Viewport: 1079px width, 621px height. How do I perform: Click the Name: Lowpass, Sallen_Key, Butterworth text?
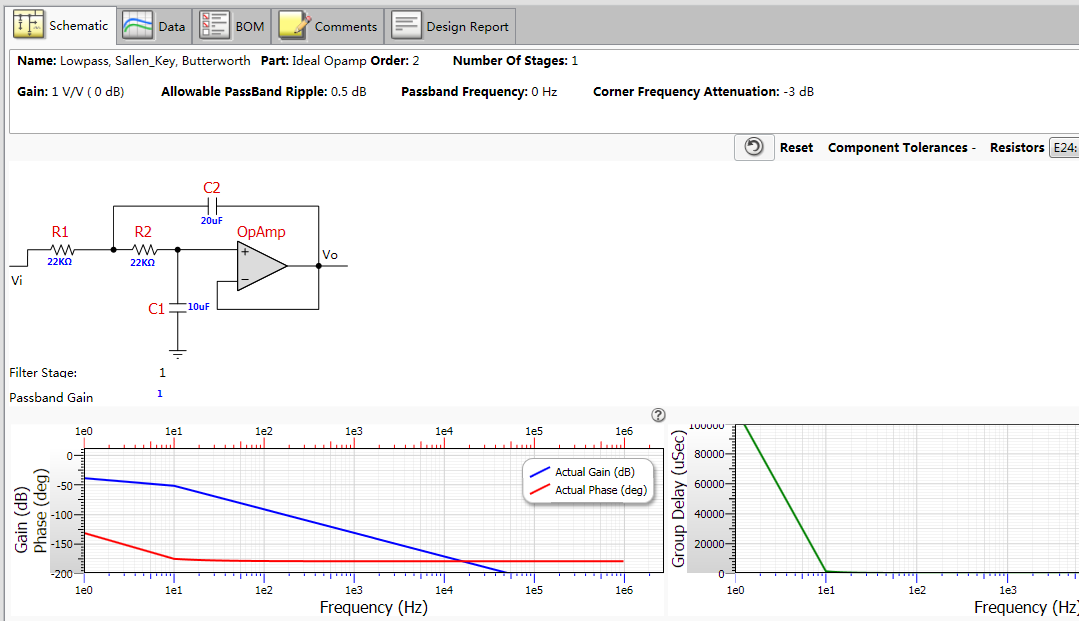pos(133,61)
